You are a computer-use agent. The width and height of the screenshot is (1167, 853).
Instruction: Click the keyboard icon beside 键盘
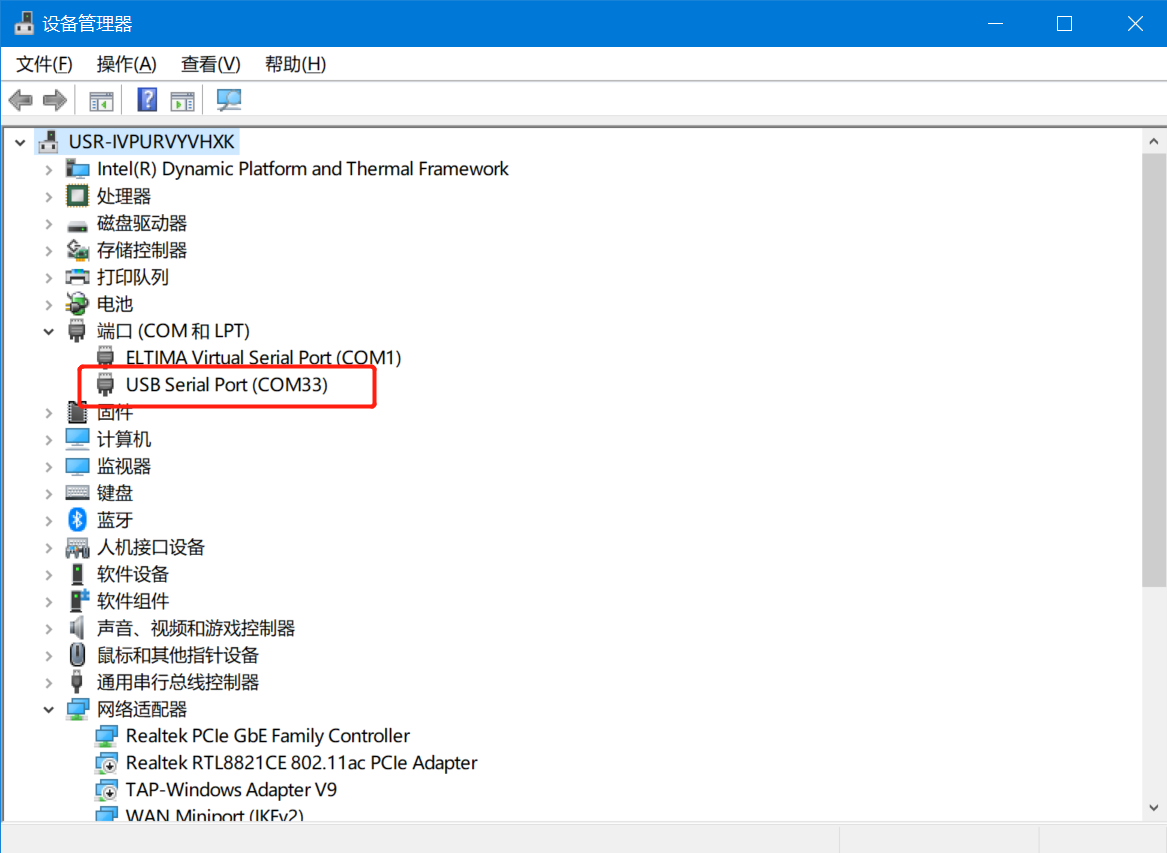[x=77, y=493]
